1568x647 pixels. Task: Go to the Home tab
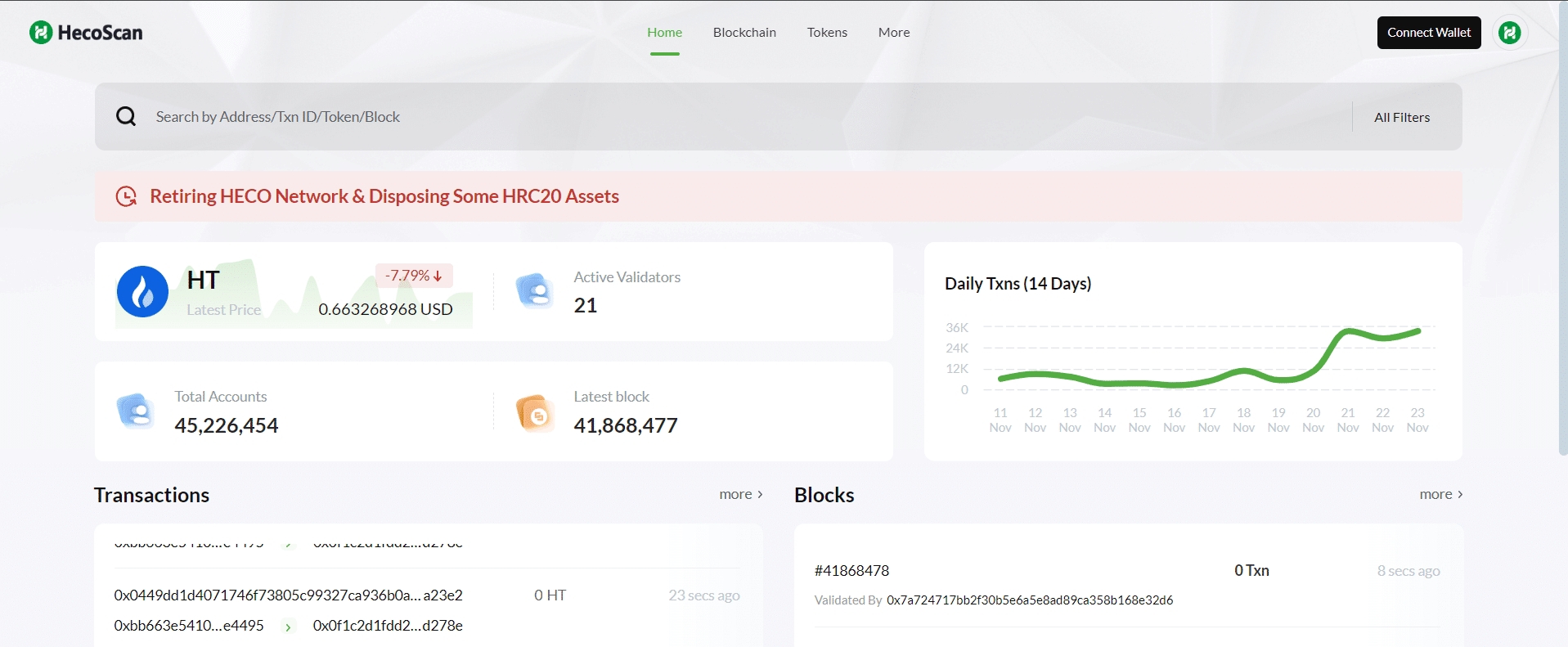click(x=664, y=33)
